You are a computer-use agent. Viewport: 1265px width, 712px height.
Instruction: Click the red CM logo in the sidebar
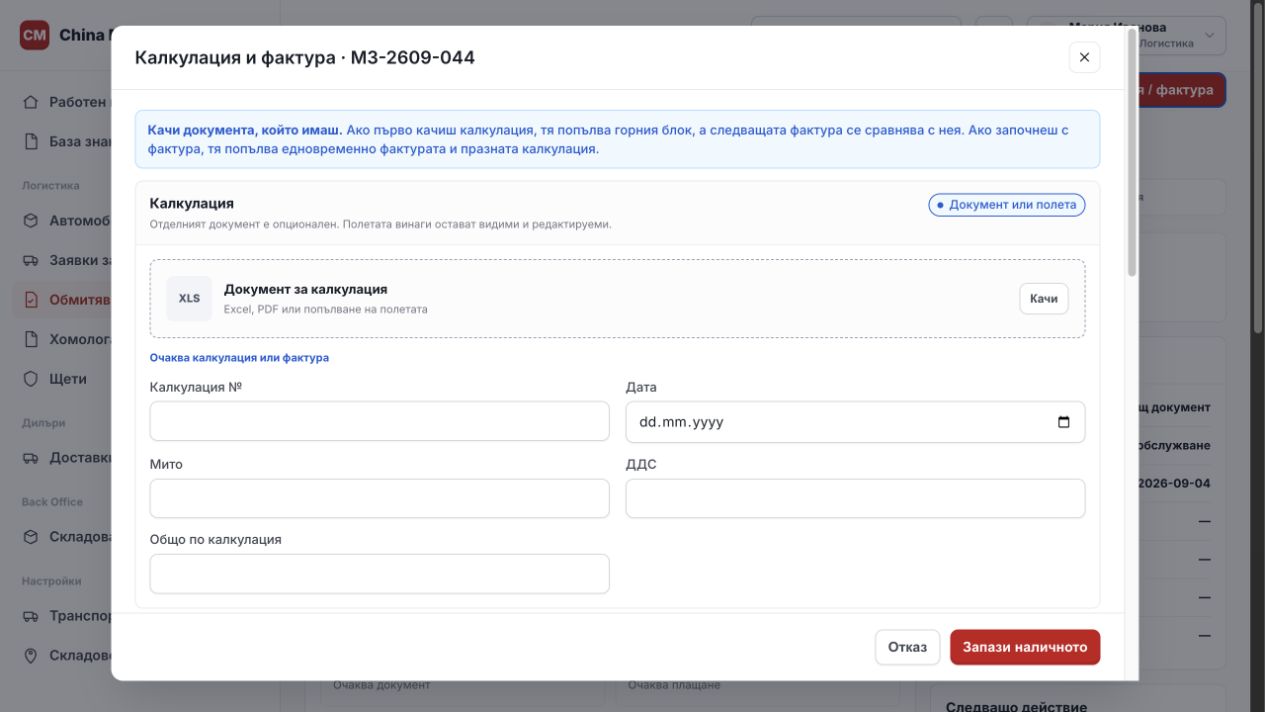click(35, 35)
